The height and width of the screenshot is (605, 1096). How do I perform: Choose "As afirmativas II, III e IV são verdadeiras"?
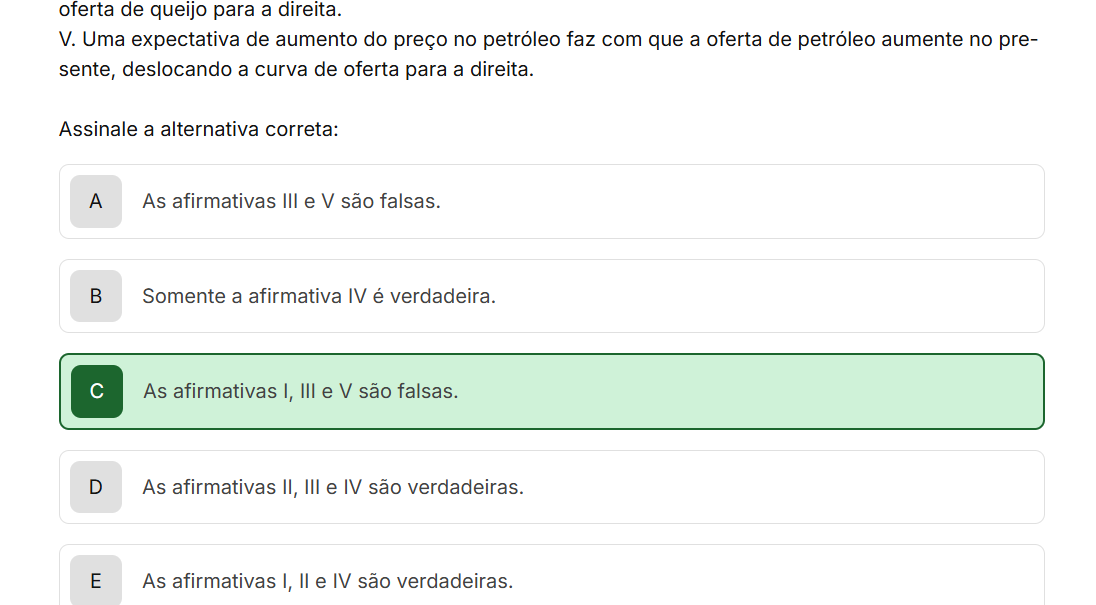tap(333, 487)
